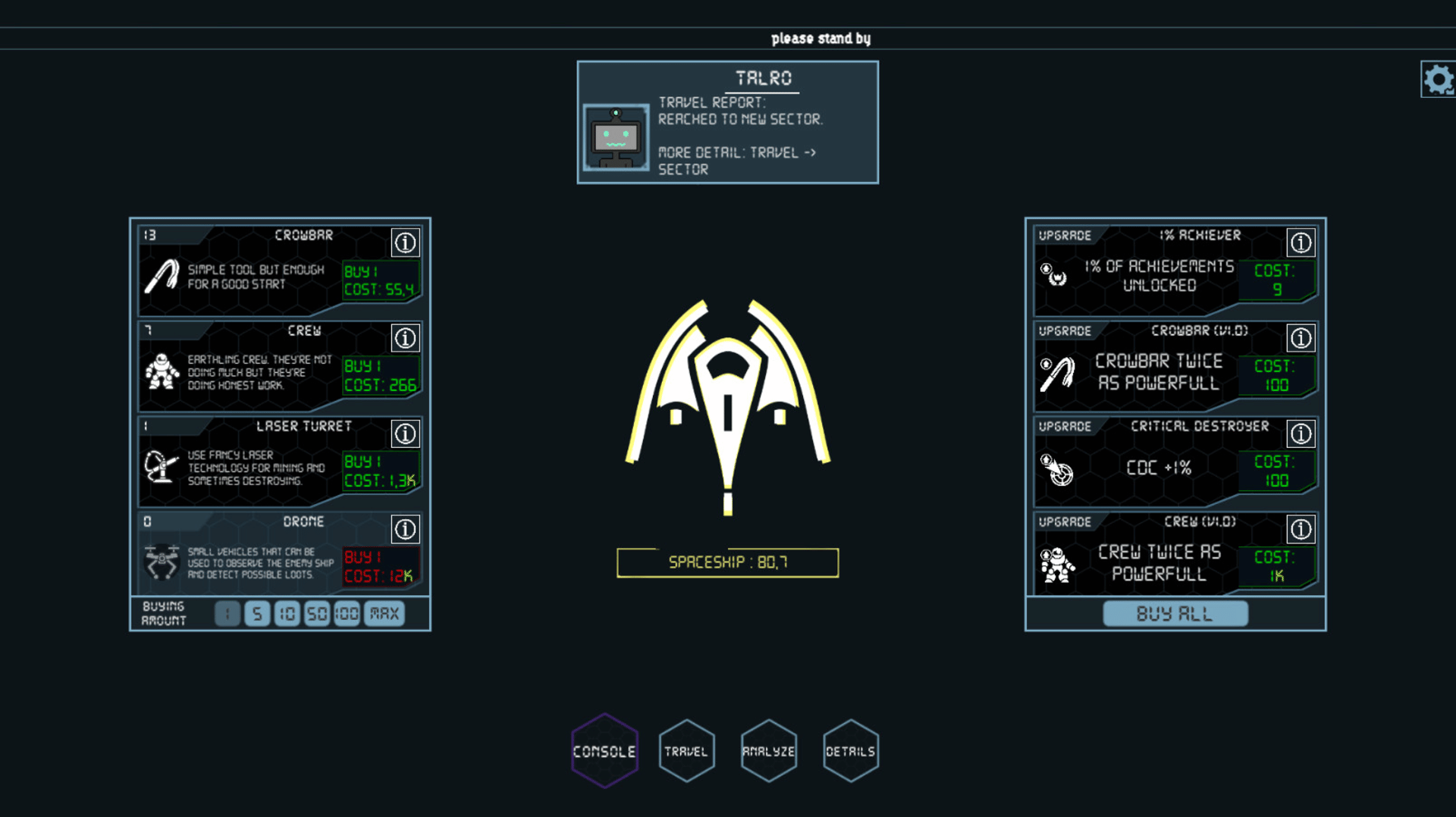Set buying amount to MAX
1456x817 pixels.
pos(384,614)
